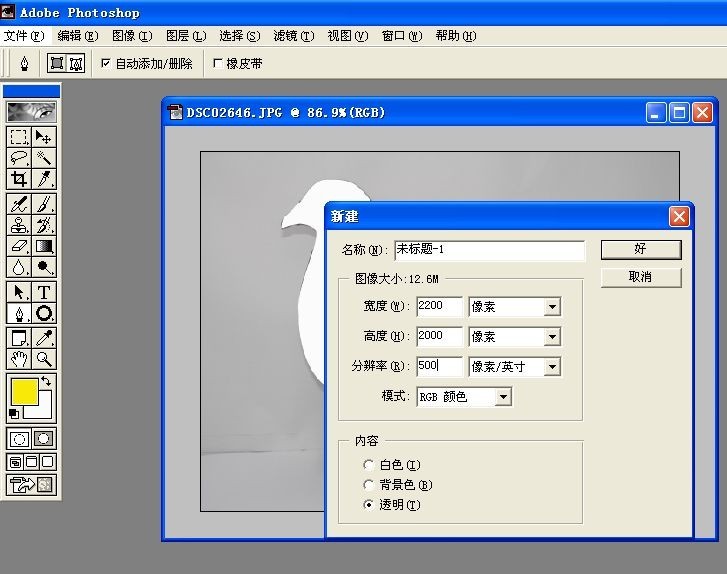Click the pen preset icon in options bar
The image size is (727, 574).
pos(25,64)
